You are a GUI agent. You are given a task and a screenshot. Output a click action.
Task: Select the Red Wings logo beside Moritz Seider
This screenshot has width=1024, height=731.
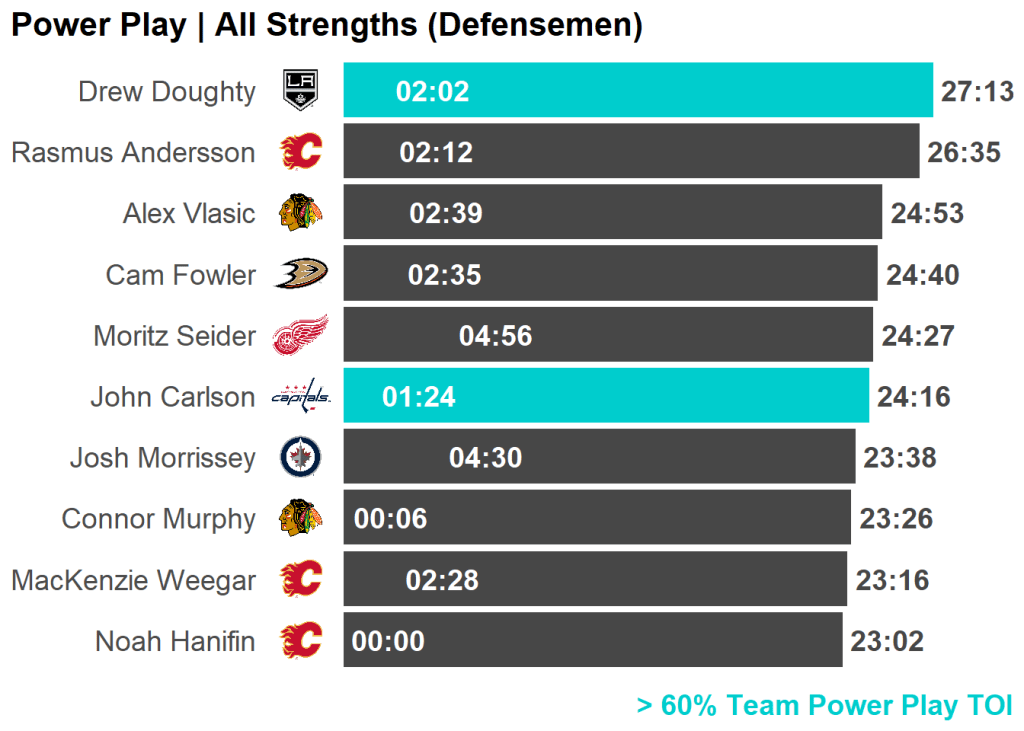(x=300, y=336)
